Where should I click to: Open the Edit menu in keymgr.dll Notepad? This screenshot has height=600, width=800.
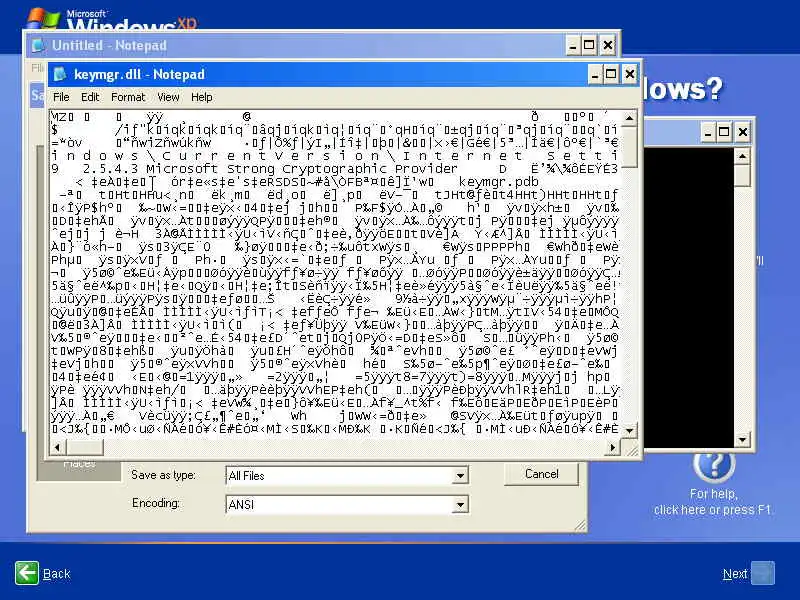[x=90, y=97]
